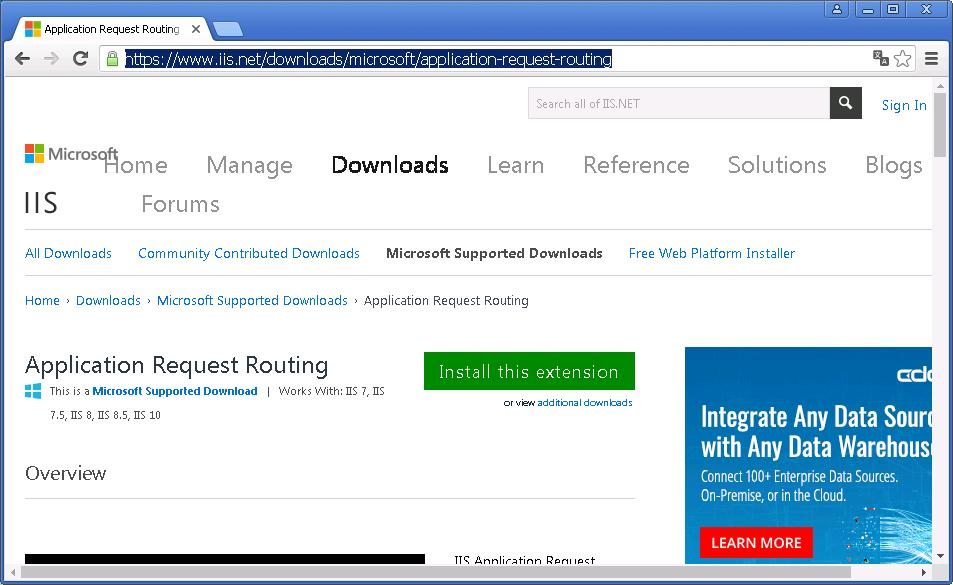Open the Reference navigation item

click(x=636, y=165)
